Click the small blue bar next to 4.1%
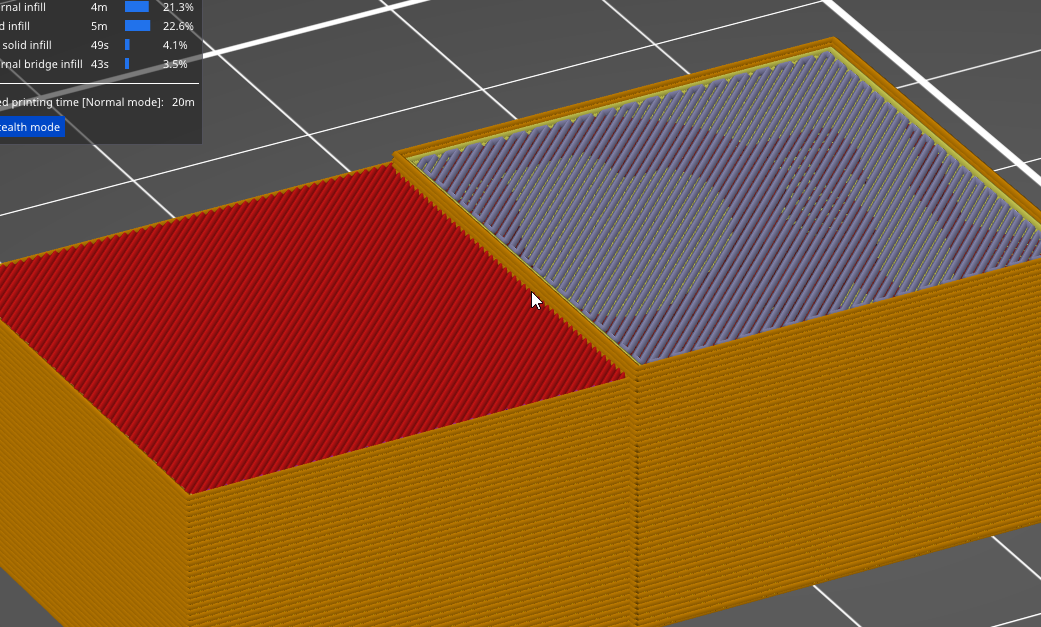Viewport: 1041px width, 627px height. [127, 45]
